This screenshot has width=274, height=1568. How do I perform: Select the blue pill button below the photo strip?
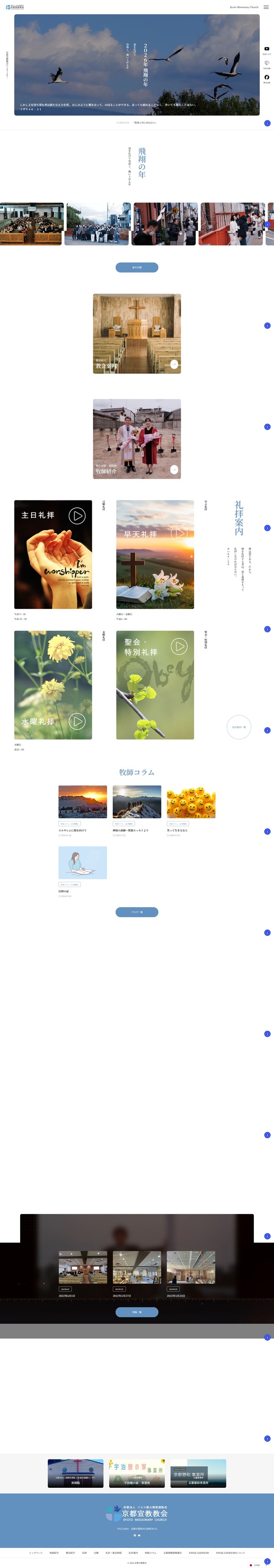point(137,267)
